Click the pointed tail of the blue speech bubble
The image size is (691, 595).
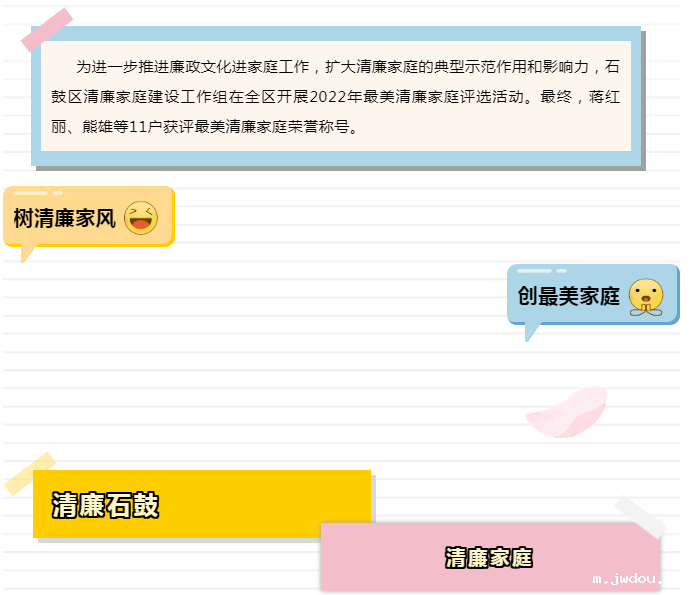[x=531, y=331]
